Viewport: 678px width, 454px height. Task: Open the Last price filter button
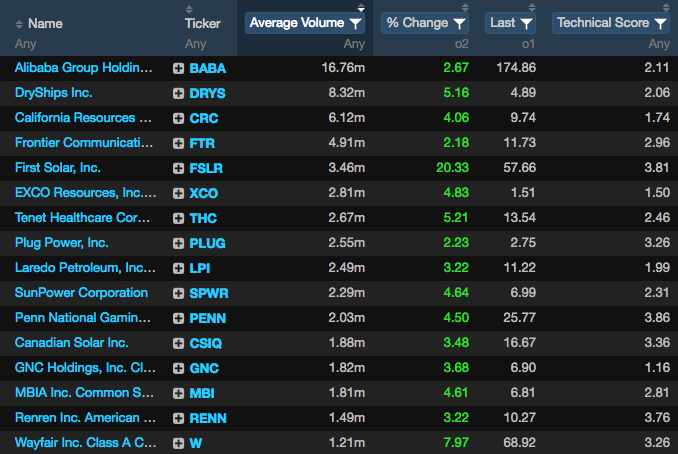510,23
